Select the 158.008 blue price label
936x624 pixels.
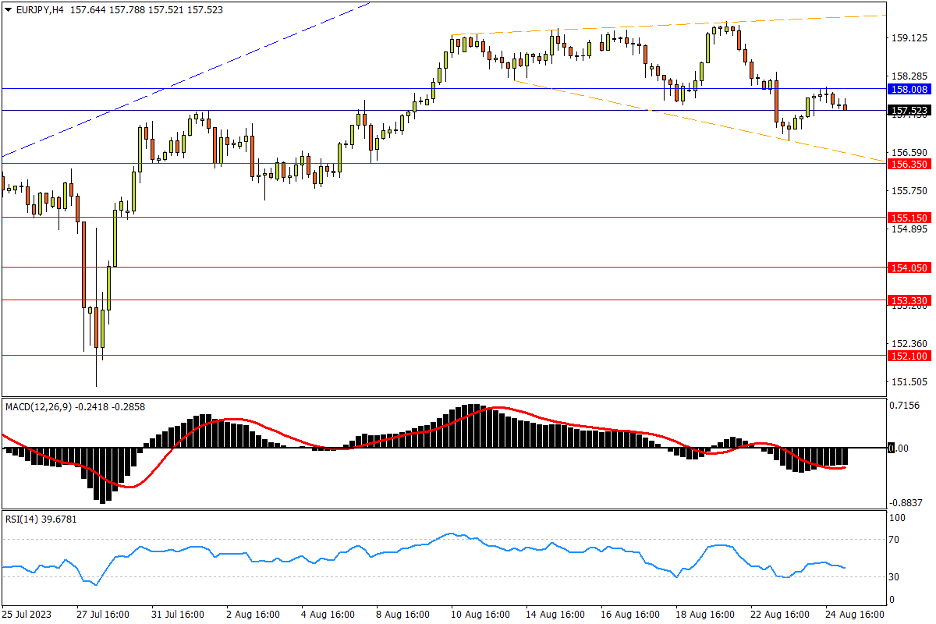(909, 89)
